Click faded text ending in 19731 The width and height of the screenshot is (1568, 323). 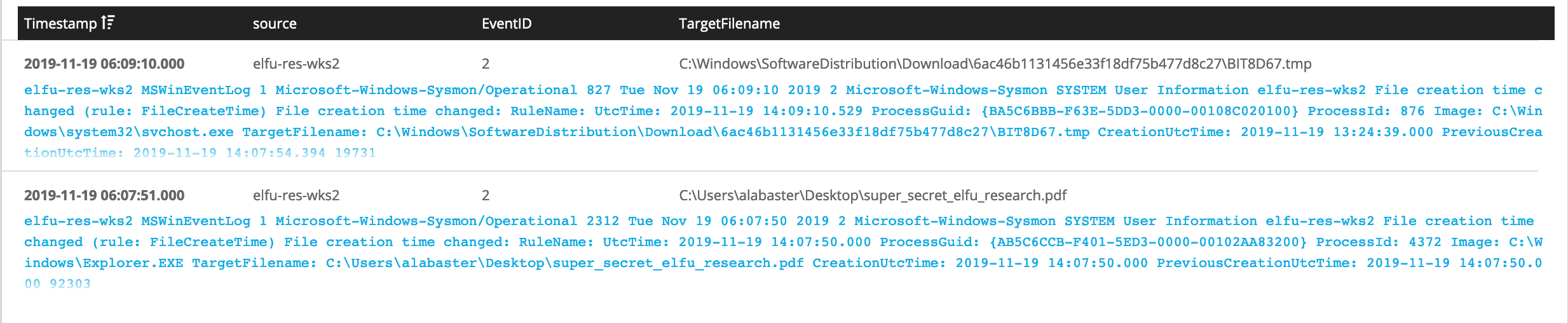pos(200,153)
